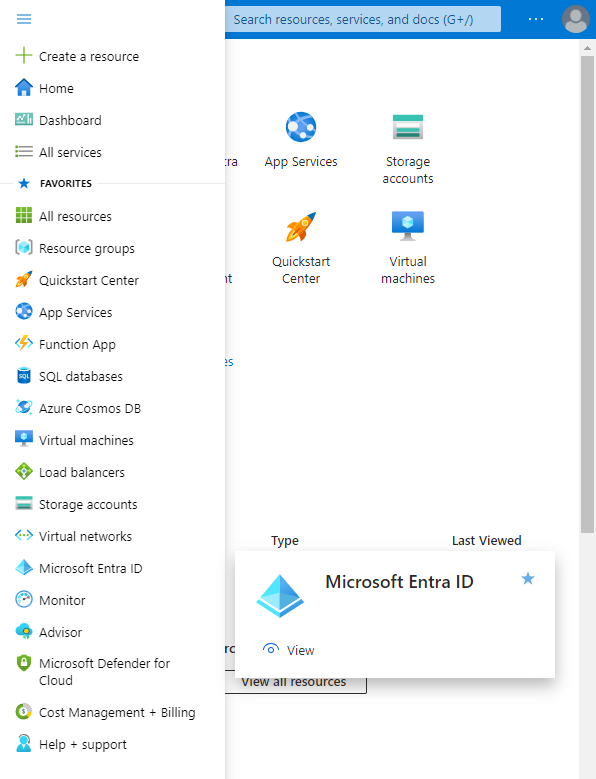Click the FAVORITES star icon
Viewport: 596px width, 779px height.
pyautogui.click(x=24, y=183)
